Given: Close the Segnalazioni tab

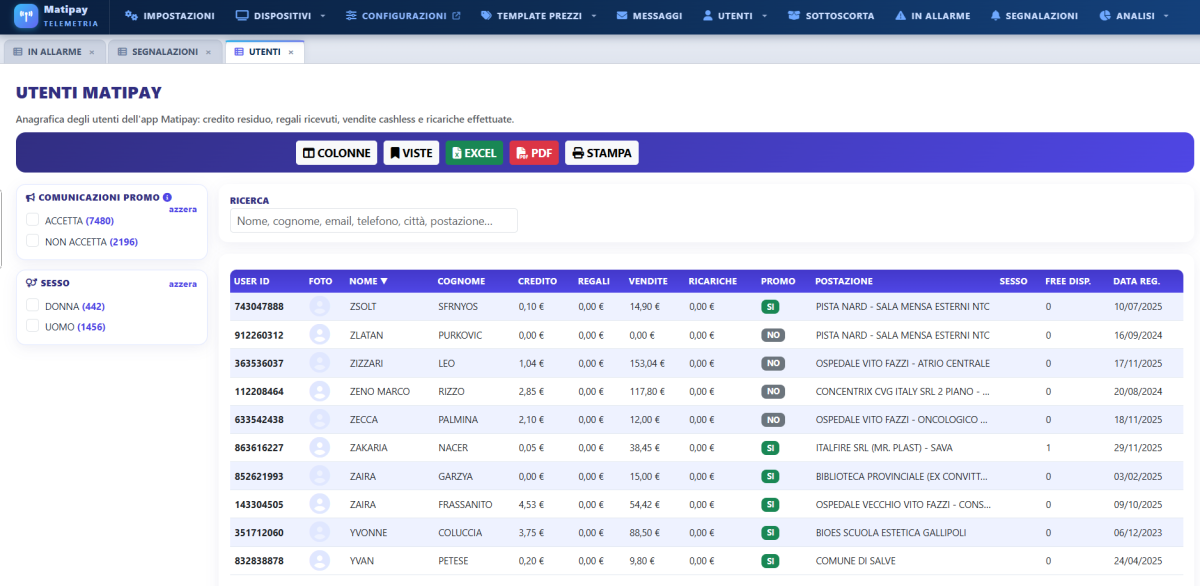Looking at the screenshot, I should (209, 52).
